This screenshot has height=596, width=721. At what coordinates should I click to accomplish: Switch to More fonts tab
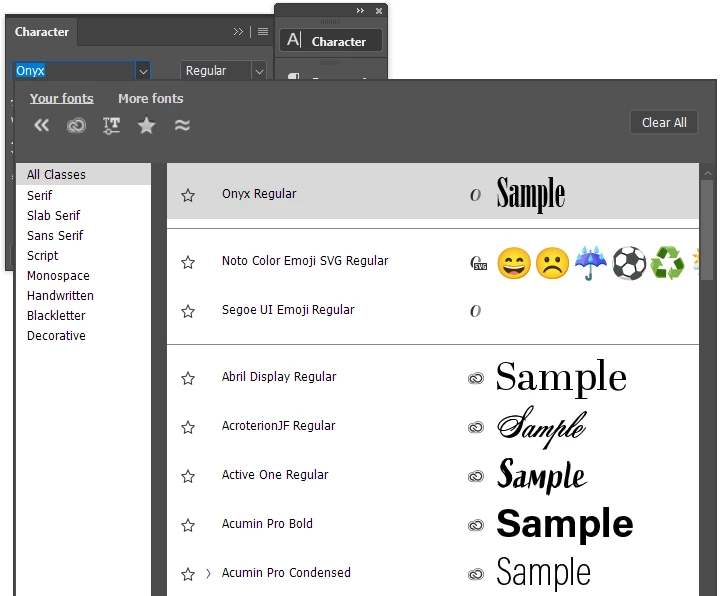151,98
